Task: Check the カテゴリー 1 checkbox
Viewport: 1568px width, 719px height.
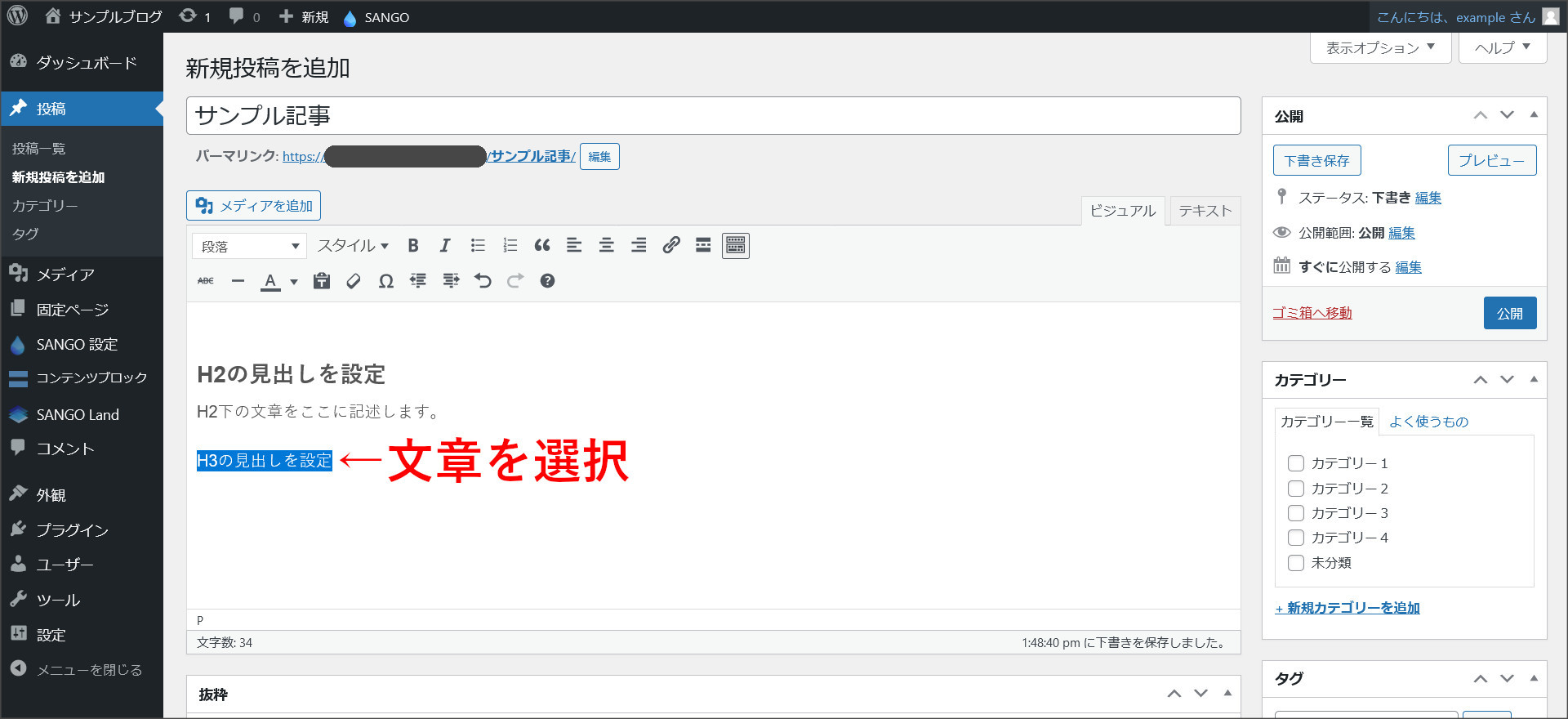Action: pos(1295,463)
